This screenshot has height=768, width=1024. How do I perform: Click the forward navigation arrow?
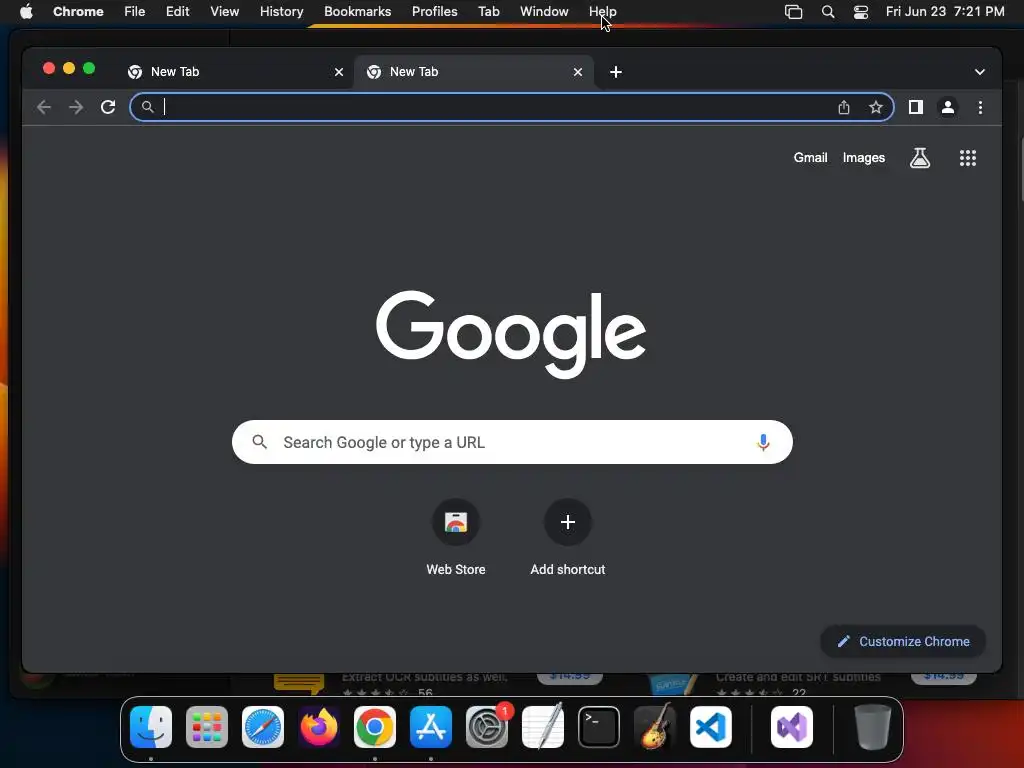pyautogui.click(x=76, y=107)
